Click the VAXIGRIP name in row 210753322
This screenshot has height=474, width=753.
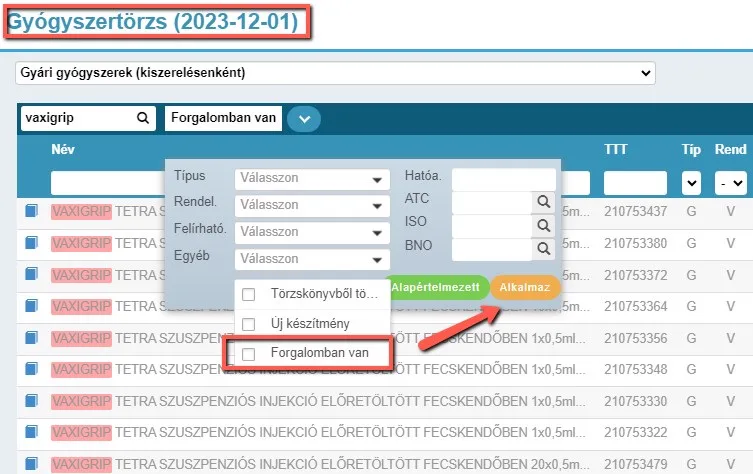[x=82, y=432]
